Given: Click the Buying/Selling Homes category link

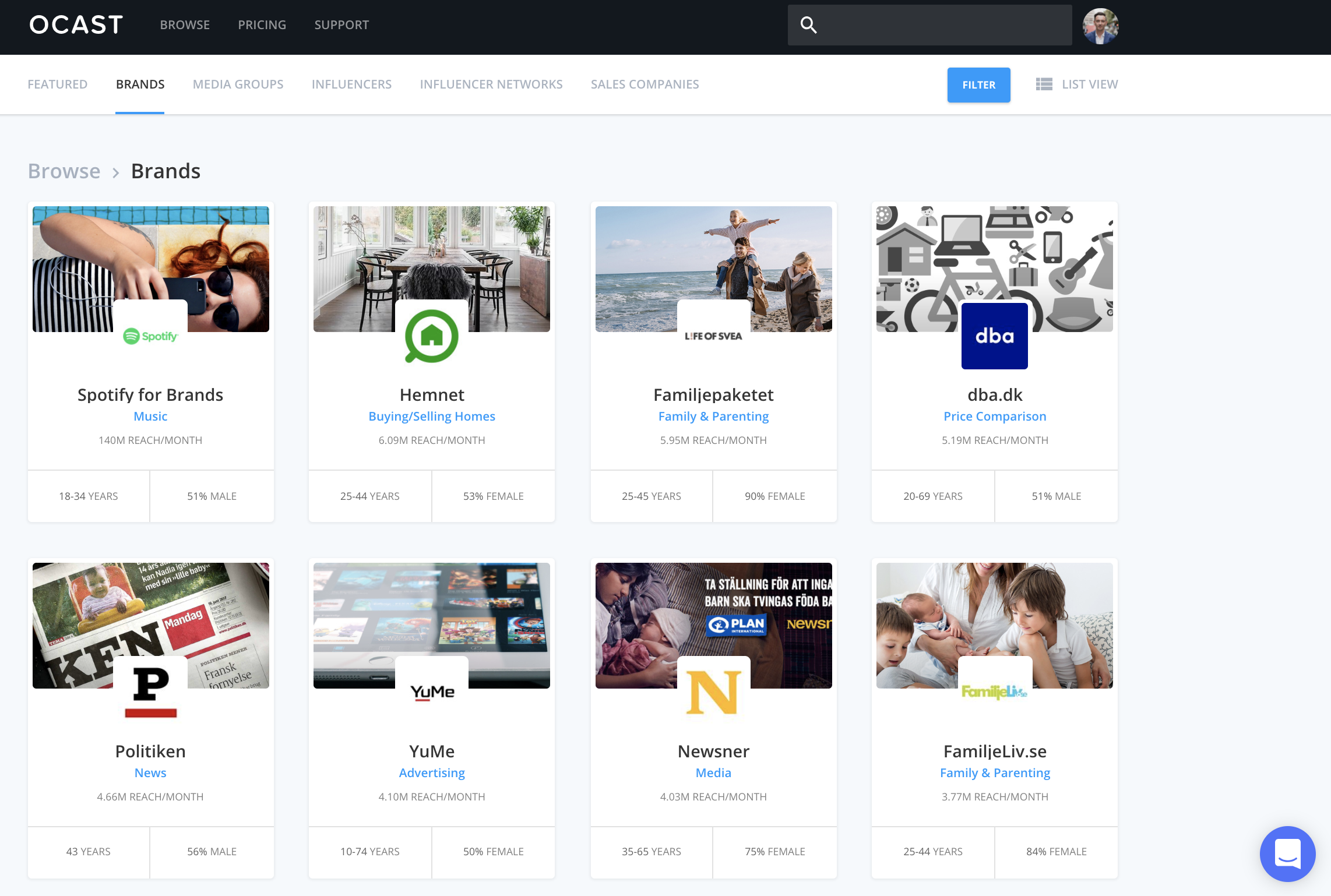Looking at the screenshot, I should tap(431, 416).
